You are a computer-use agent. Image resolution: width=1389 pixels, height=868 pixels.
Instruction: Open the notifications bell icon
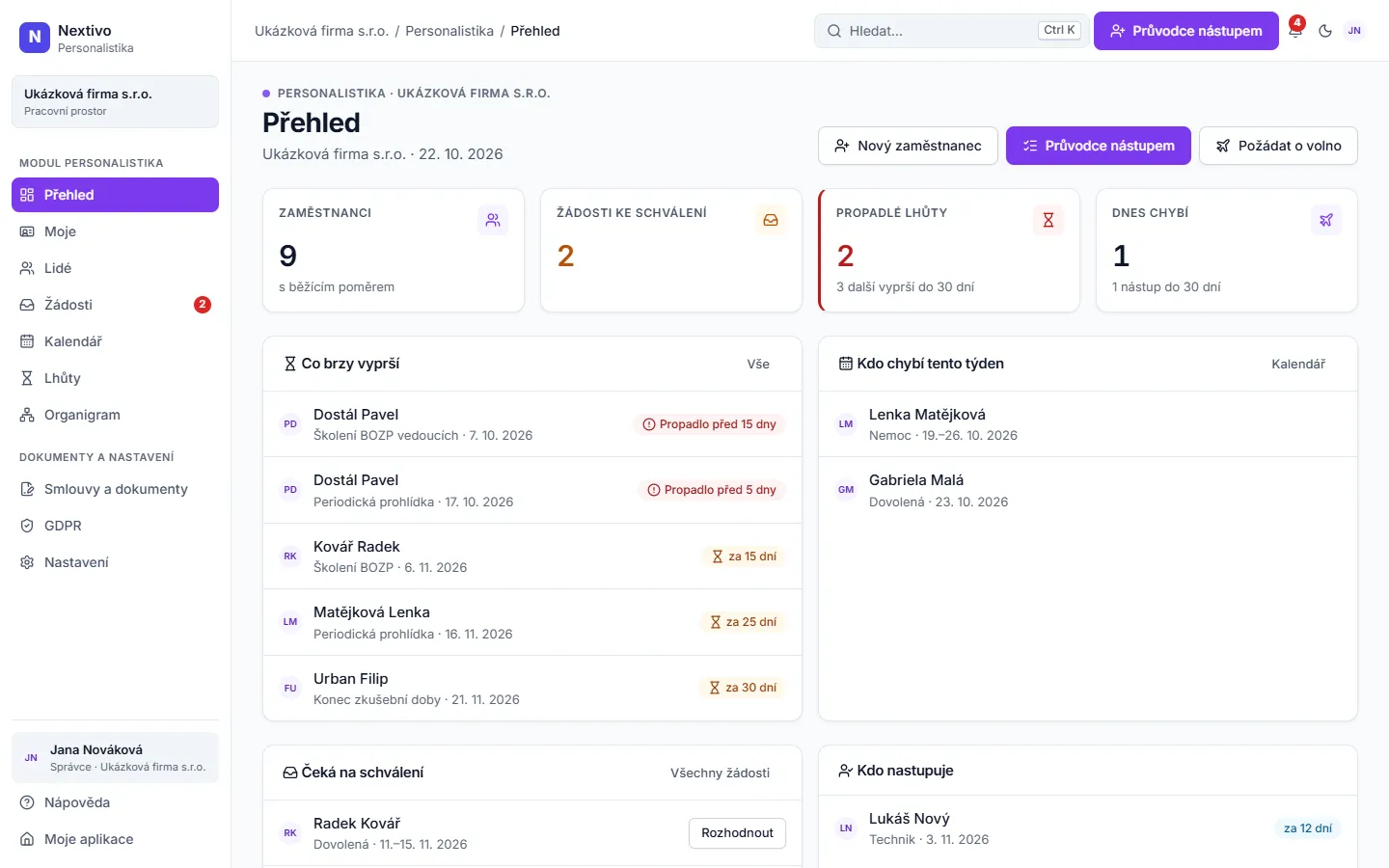tap(1295, 31)
